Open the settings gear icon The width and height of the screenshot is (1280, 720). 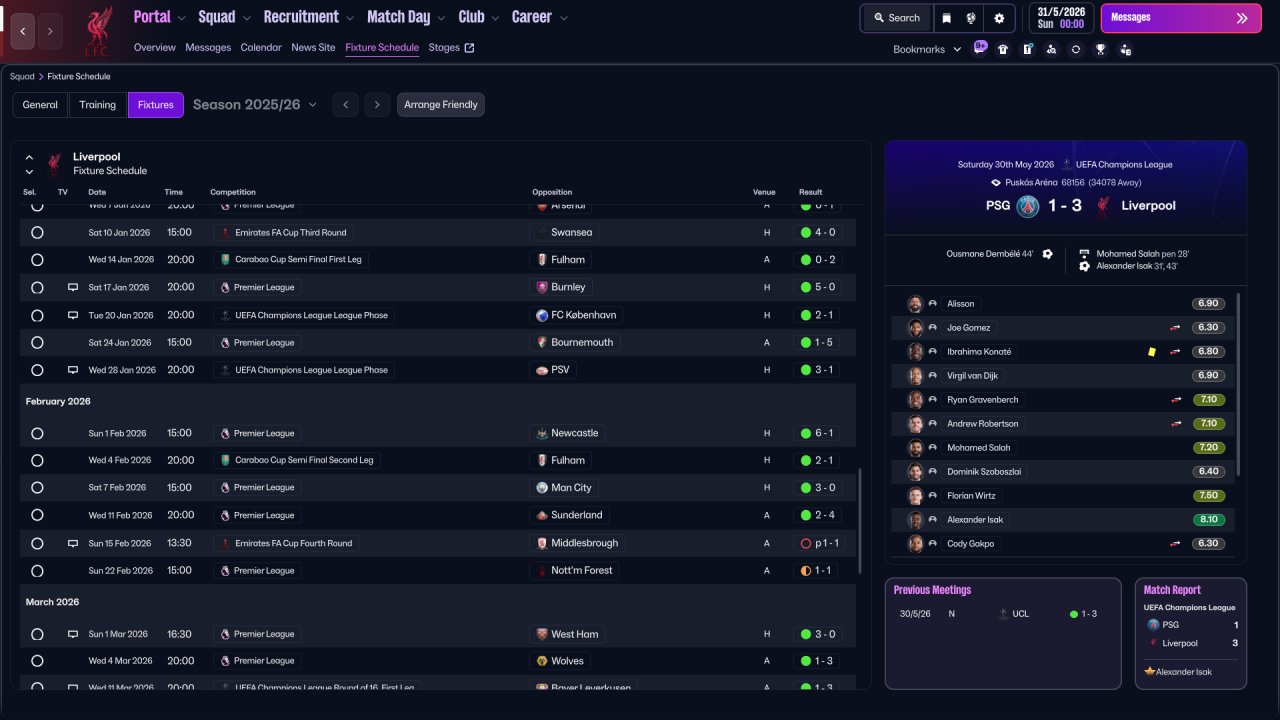(x=999, y=18)
